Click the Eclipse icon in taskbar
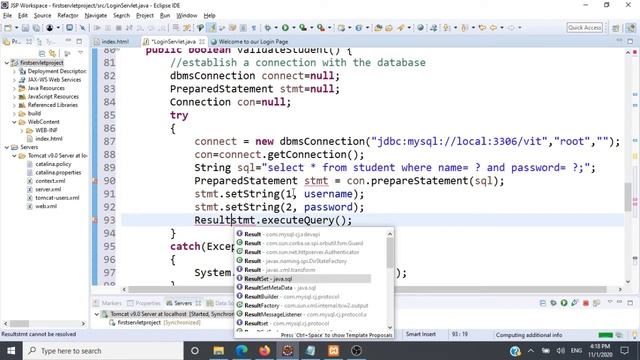The height and width of the screenshot is (360, 640). tap(288, 351)
